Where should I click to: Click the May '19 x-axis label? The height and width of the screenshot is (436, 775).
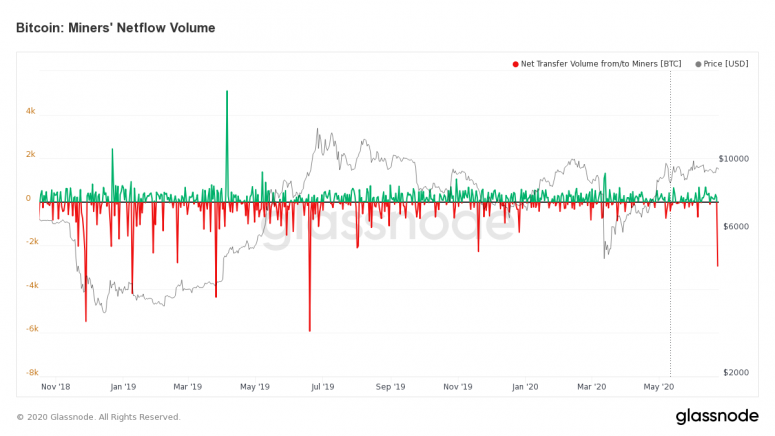[x=255, y=387]
